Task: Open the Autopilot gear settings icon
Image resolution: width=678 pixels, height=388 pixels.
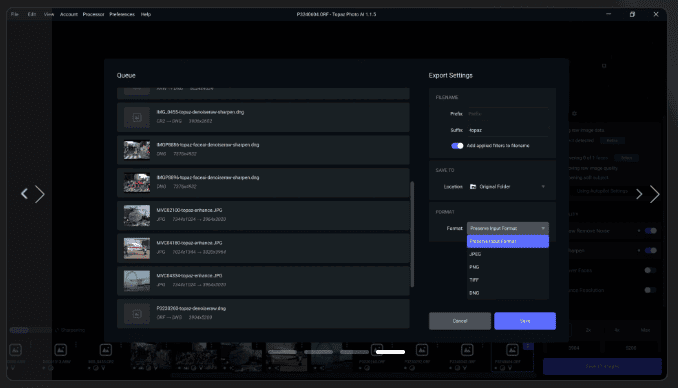Action: pos(574,114)
